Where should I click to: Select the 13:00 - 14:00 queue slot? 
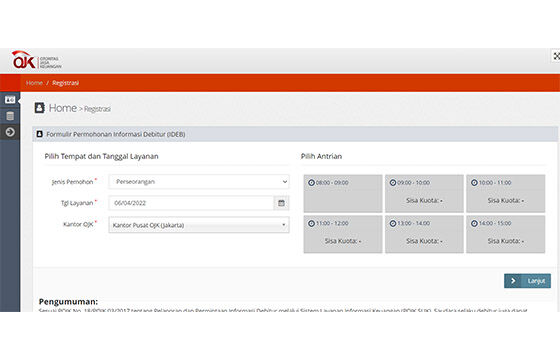[424, 234]
